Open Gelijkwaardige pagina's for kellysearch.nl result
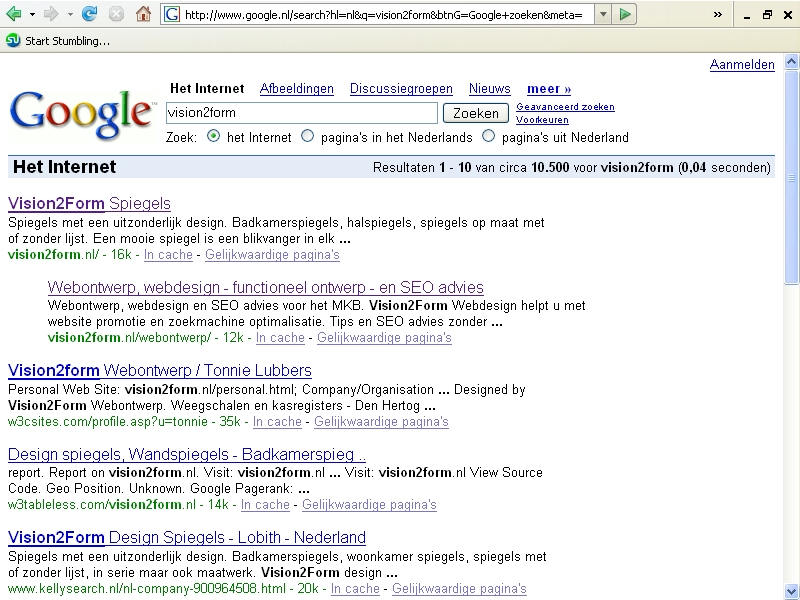This screenshot has width=800, height=600. click(x=459, y=588)
